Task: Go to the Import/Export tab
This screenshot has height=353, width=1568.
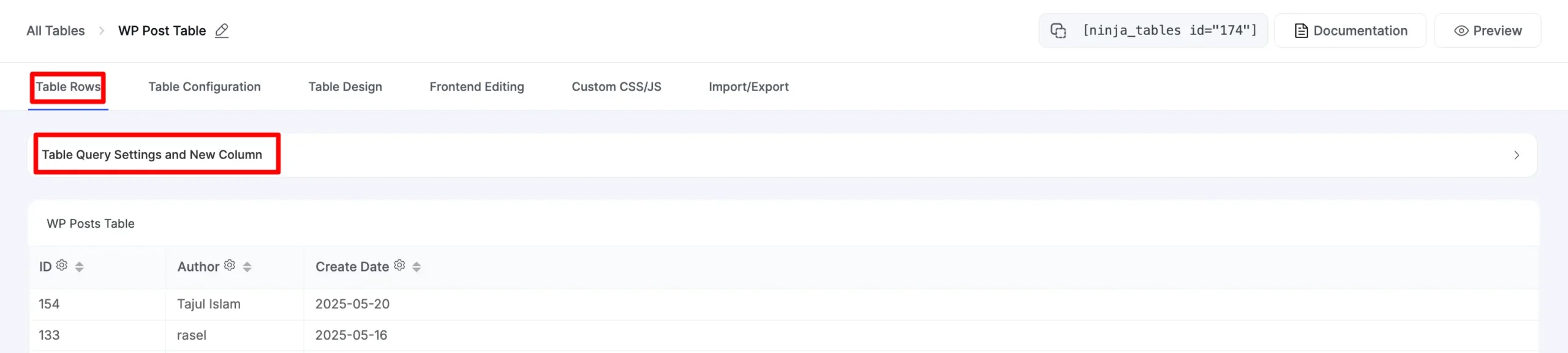Action: click(748, 87)
